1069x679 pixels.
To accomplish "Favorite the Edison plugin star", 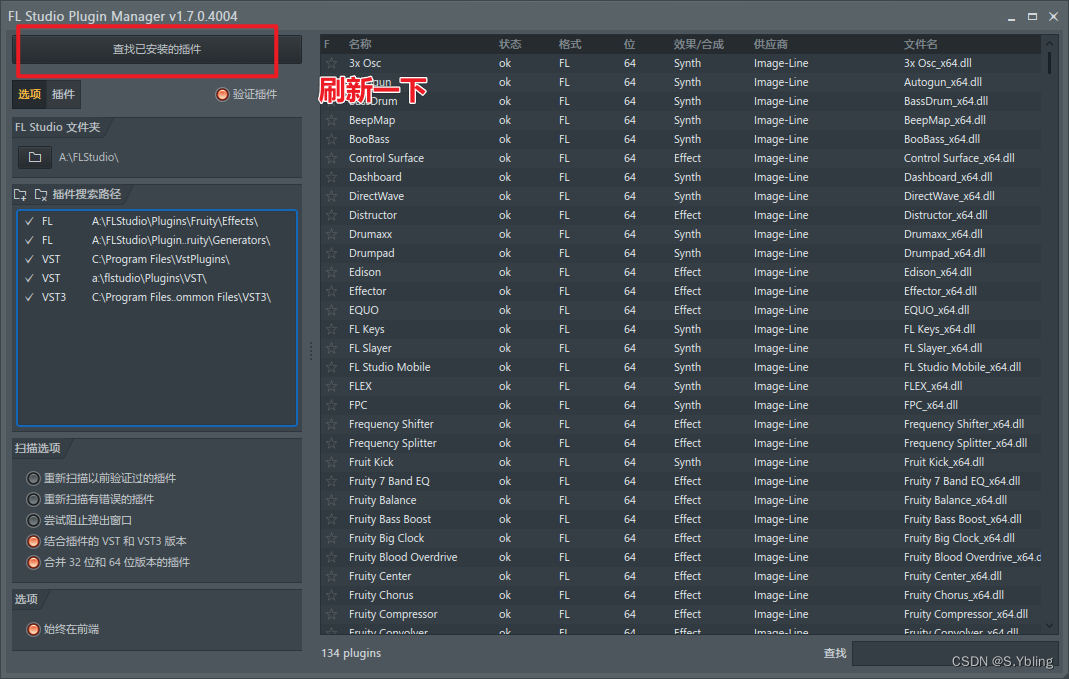I will (x=331, y=272).
